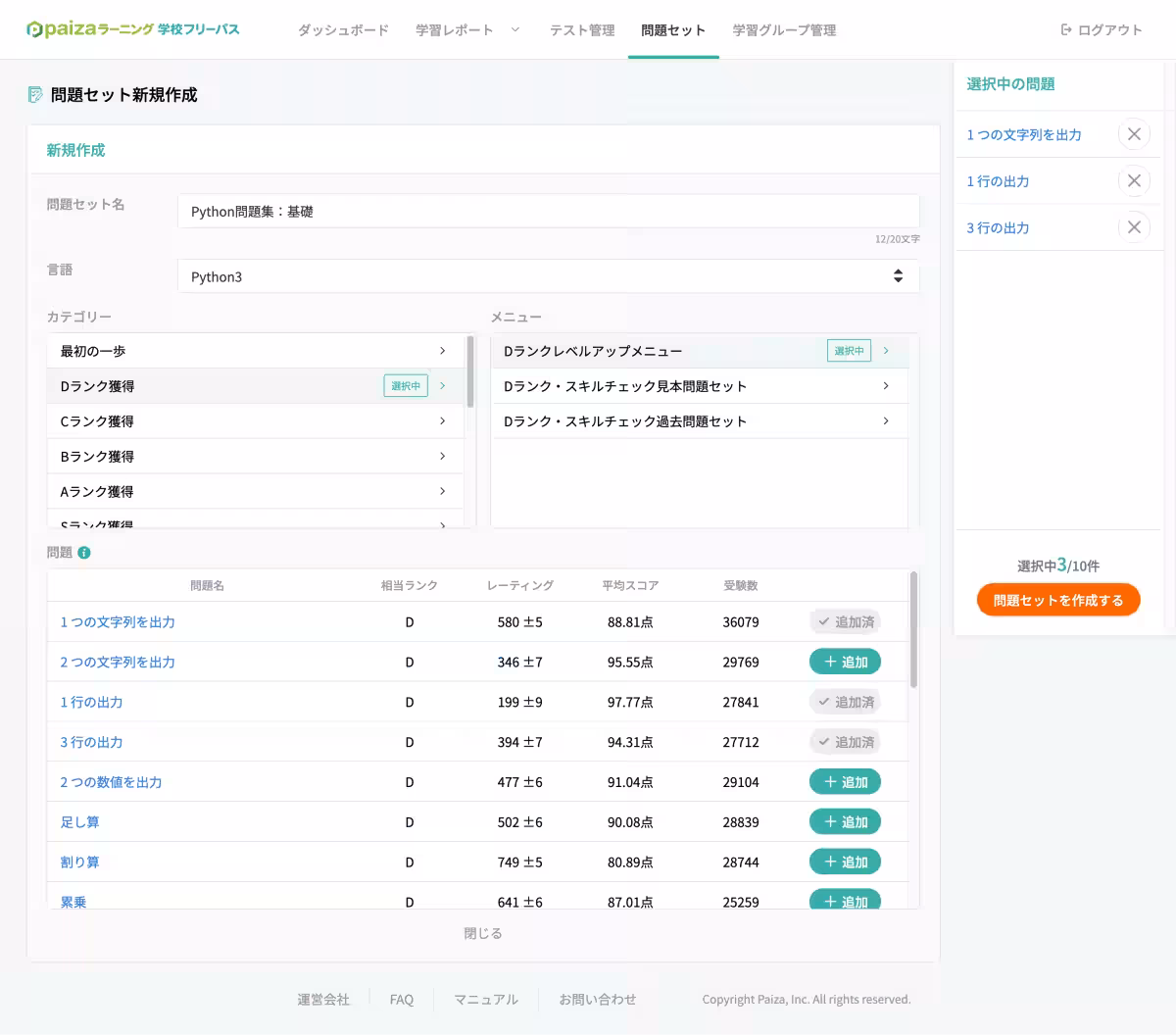Image resolution: width=1176 pixels, height=1035 pixels.
Task: Add '2つの文字列を出力' problem to set
Action: point(845,662)
